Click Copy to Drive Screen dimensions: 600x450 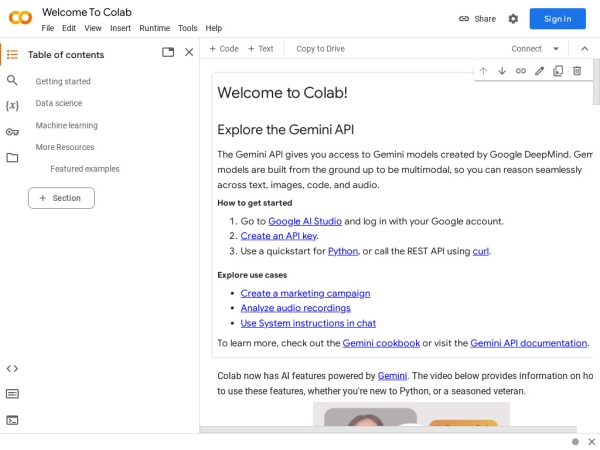point(321,49)
